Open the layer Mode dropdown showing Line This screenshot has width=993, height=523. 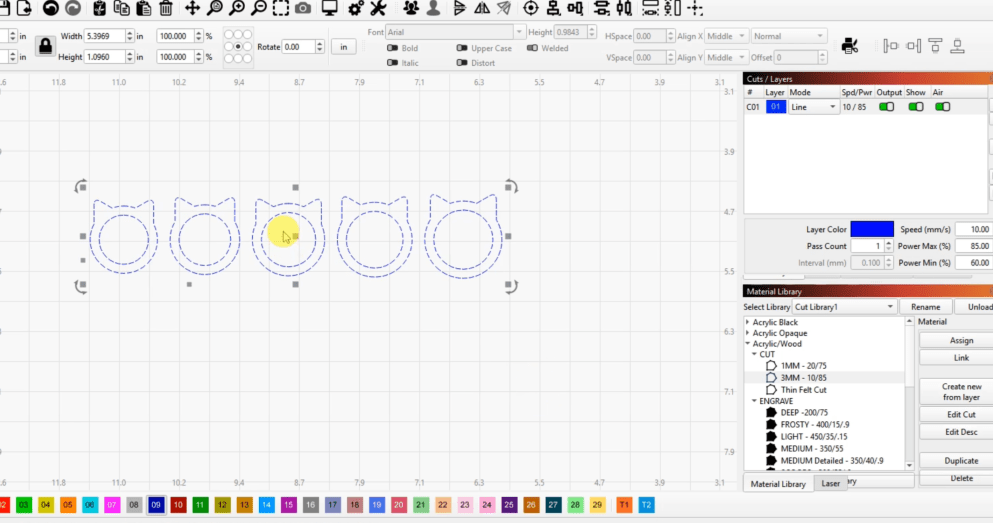(x=813, y=107)
